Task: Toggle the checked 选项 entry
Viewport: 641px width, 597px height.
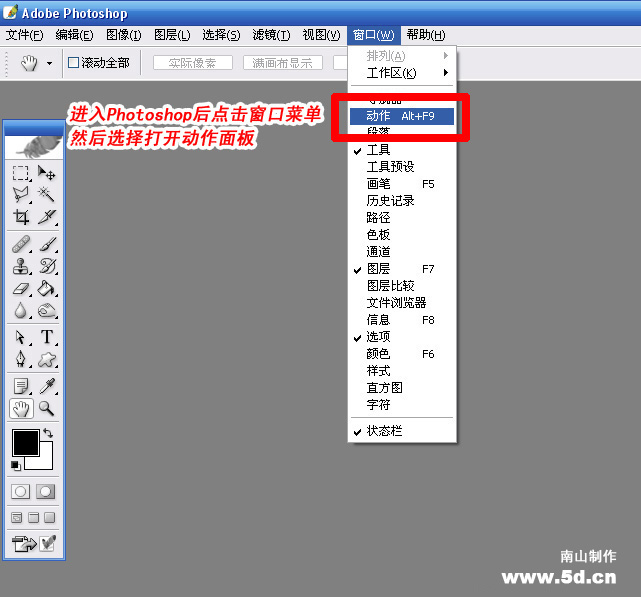Action: click(x=402, y=337)
